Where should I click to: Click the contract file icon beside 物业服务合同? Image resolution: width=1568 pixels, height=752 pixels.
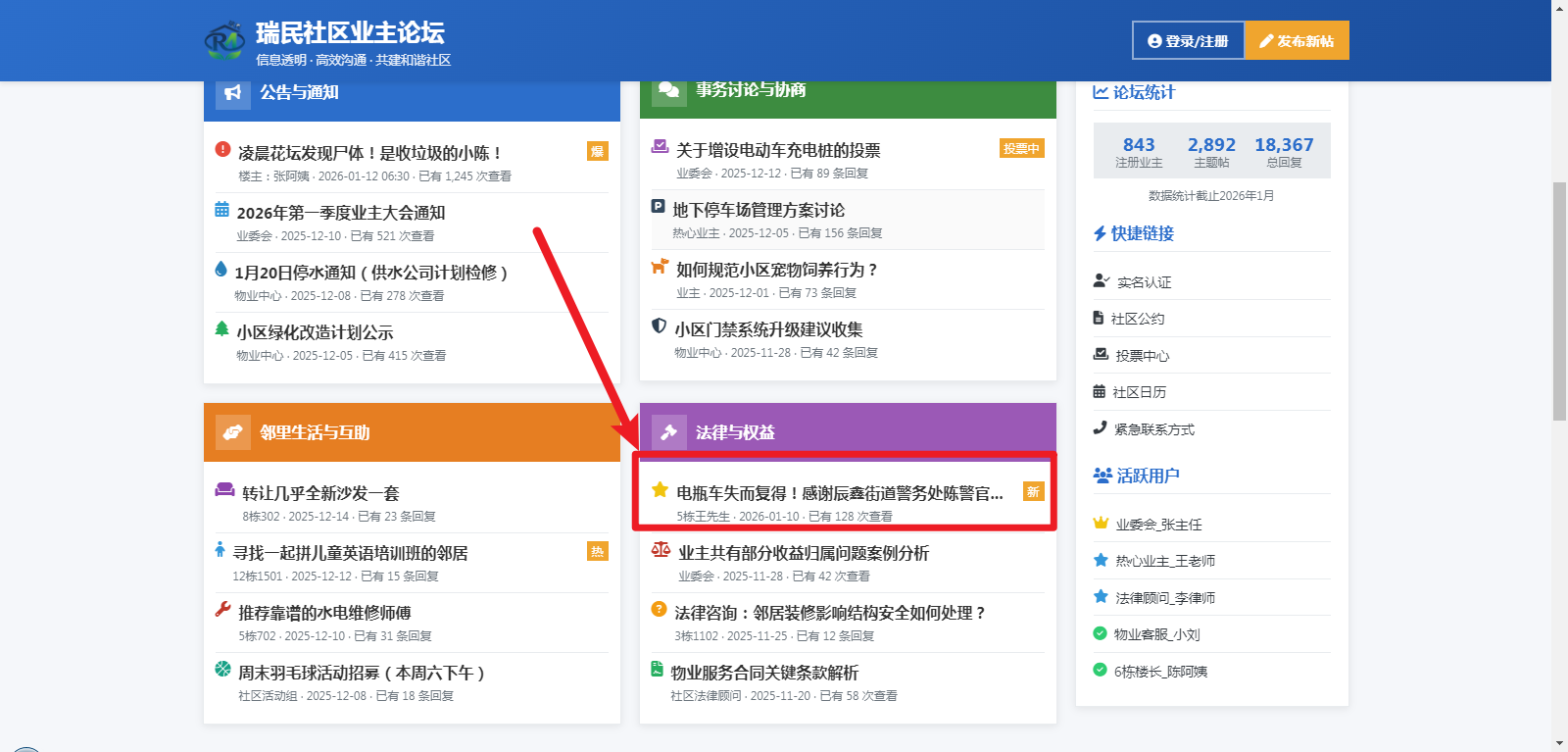(x=657, y=669)
